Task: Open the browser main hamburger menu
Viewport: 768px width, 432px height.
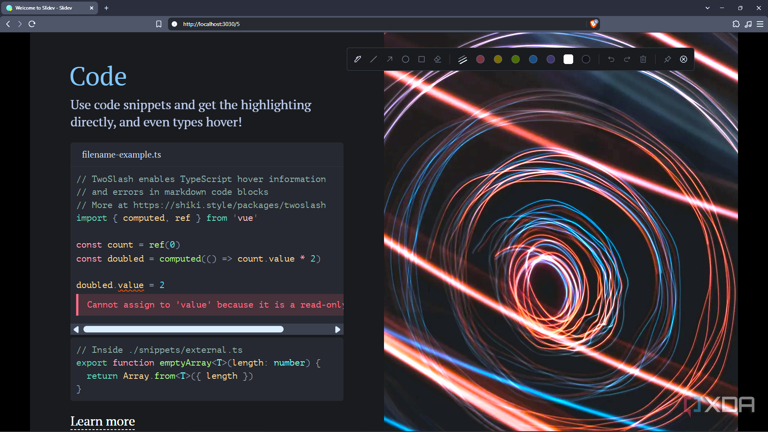Action: click(x=760, y=24)
